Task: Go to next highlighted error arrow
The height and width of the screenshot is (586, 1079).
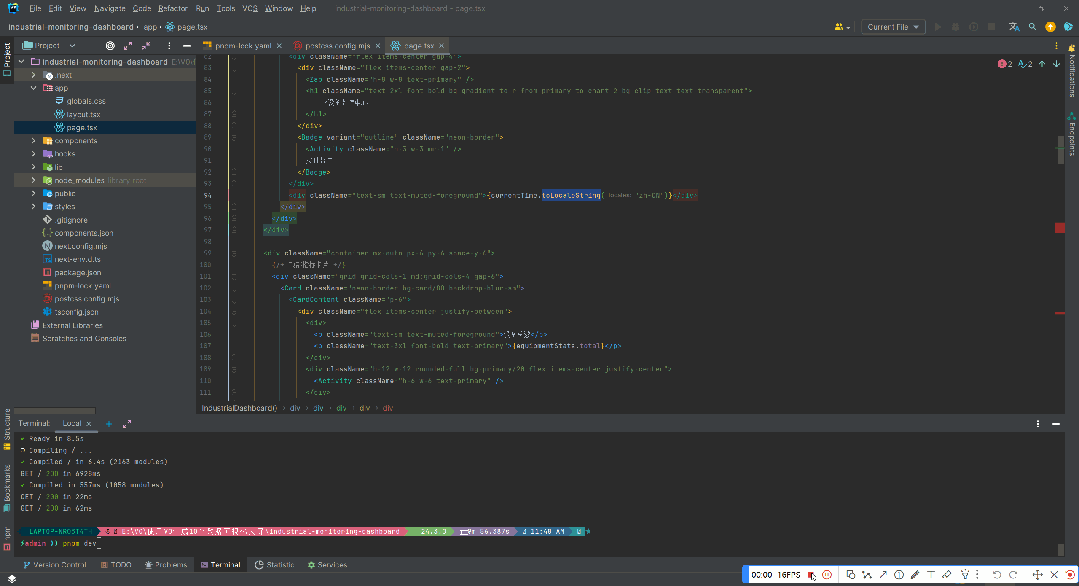Action: tap(1056, 64)
